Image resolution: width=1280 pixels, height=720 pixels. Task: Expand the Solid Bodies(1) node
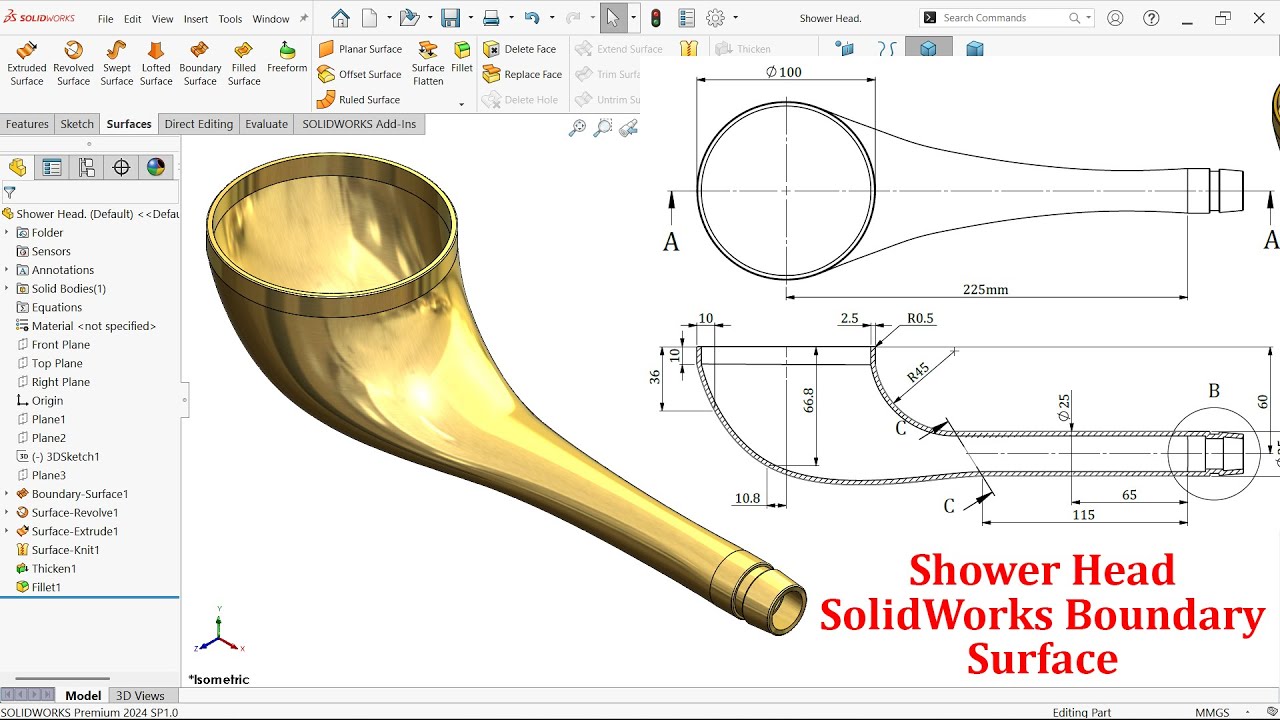coord(6,289)
